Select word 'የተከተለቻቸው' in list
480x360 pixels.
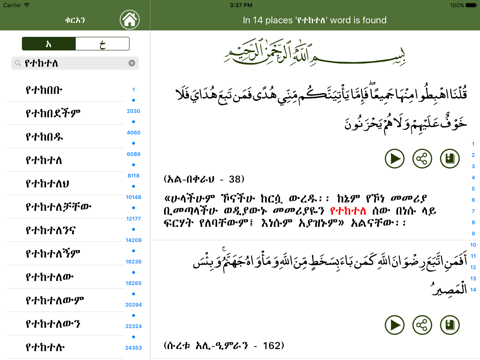pos(66,207)
